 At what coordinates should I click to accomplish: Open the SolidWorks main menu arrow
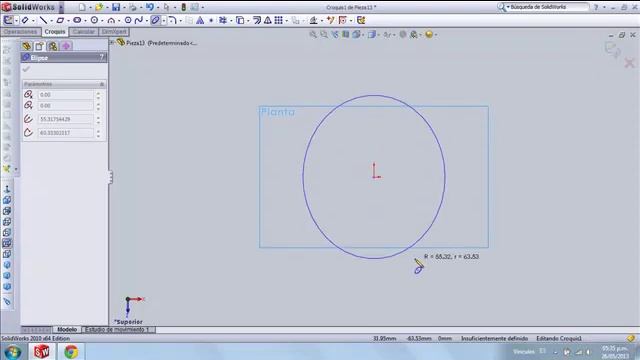(61, 7)
